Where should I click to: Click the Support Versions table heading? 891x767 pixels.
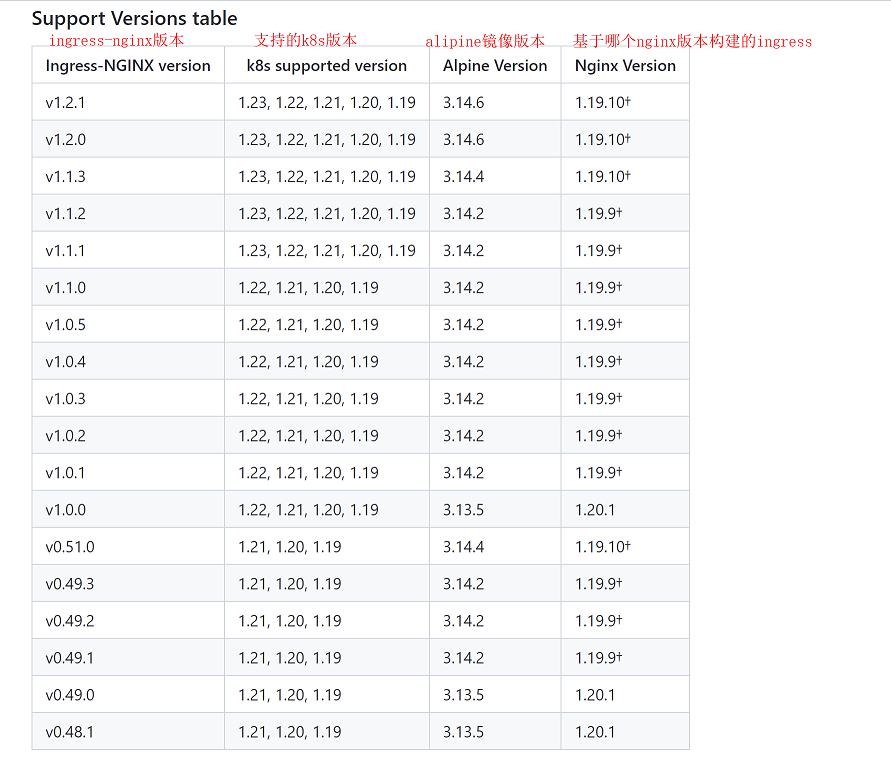click(134, 18)
